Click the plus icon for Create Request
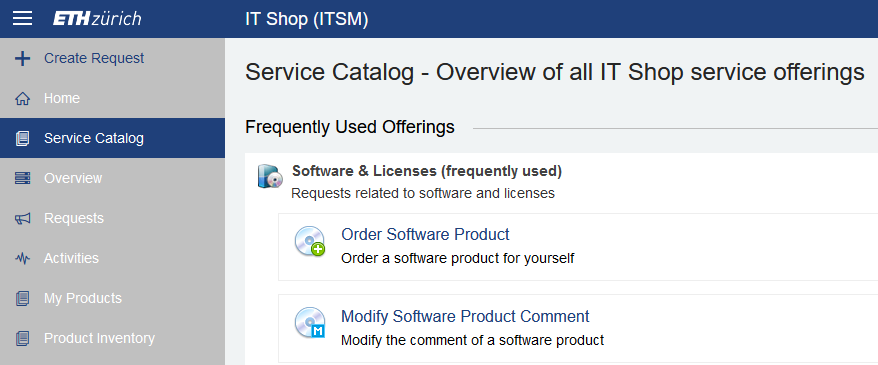Image resolution: width=878 pixels, height=365 pixels. point(22,58)
